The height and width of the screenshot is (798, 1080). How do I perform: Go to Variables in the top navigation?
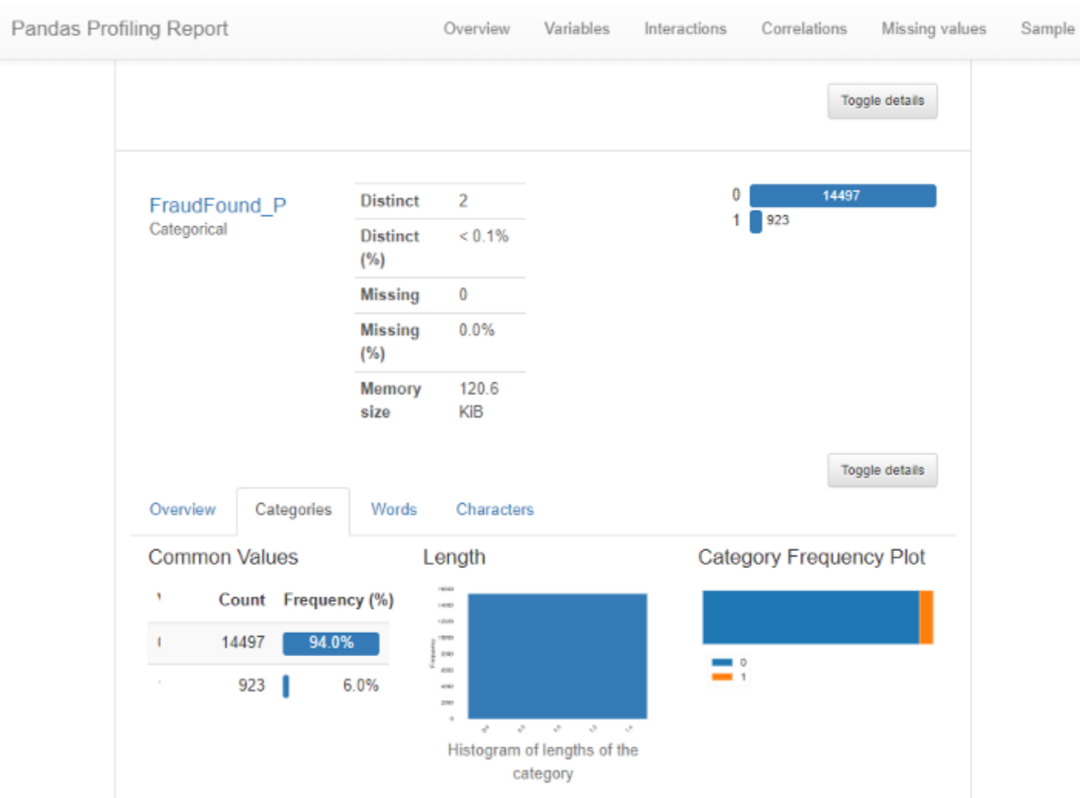click(x=576, y=29)
